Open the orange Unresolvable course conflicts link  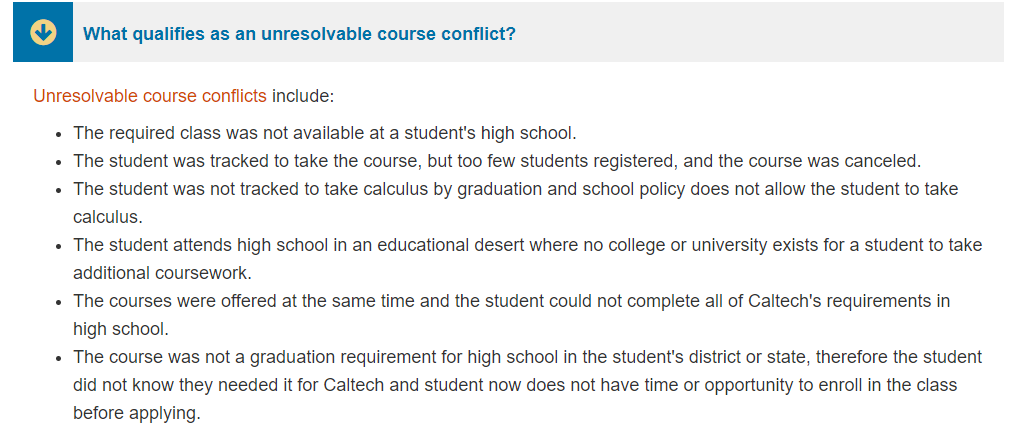point(150,96)
